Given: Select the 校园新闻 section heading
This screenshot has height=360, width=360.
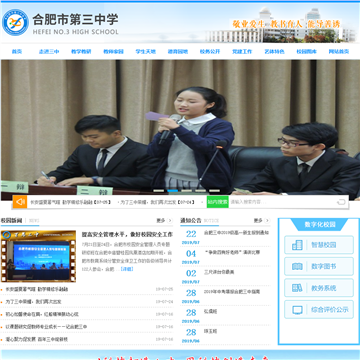Looking at the screenshot, I should point(11,221).
